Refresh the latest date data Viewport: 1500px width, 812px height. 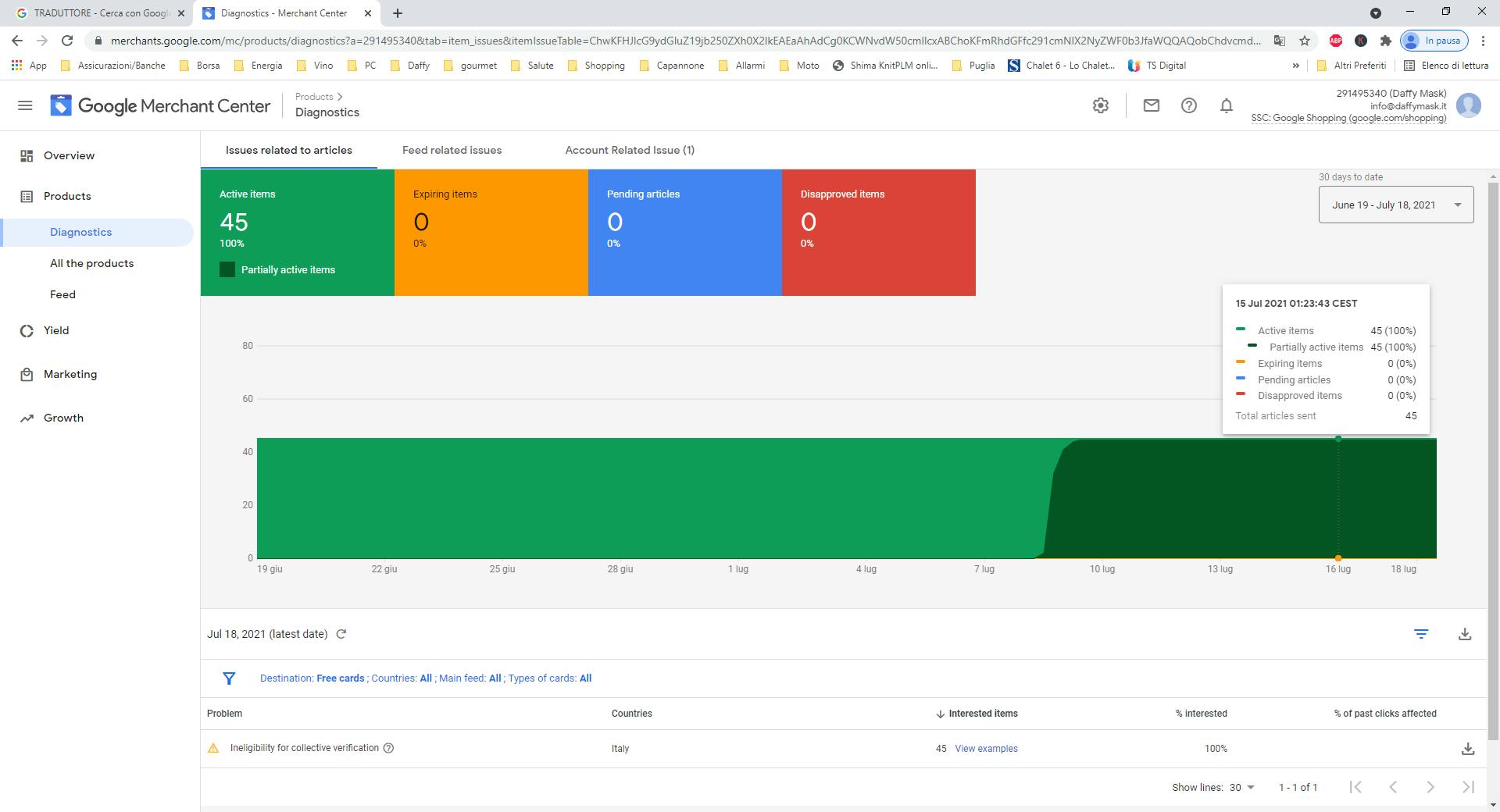click(x=341, y=634)
